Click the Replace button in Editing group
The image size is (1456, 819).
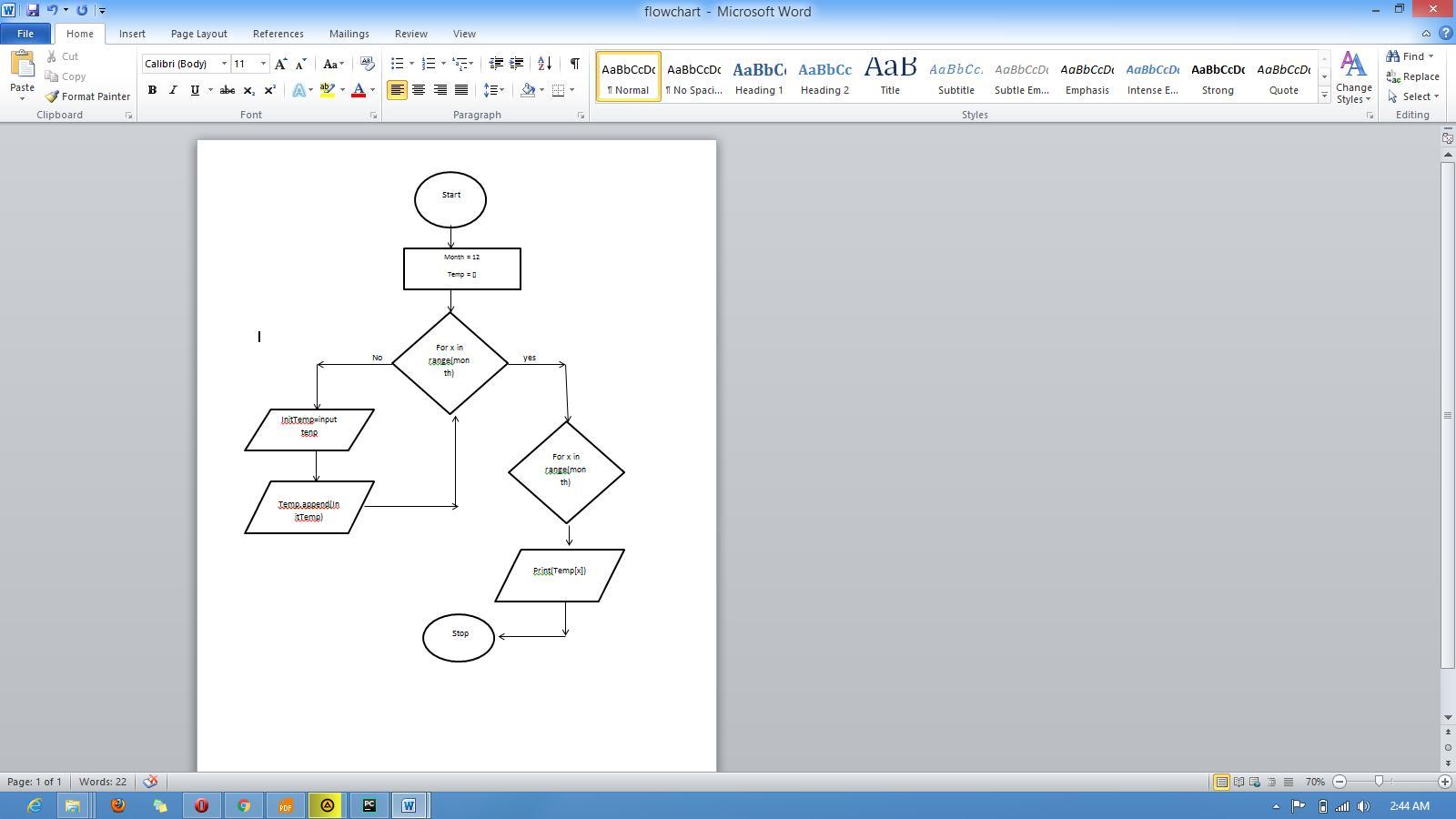pos(1412,76)
